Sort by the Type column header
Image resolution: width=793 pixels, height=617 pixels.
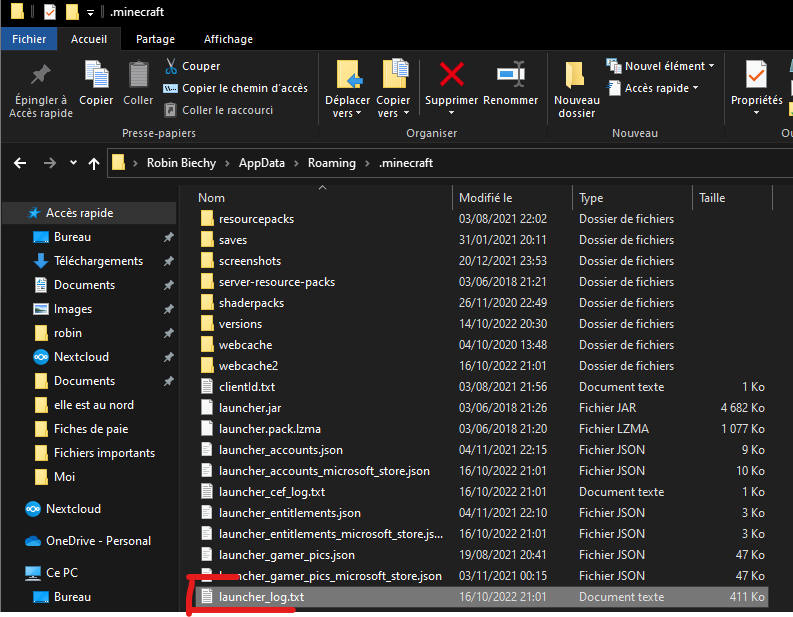591,198
